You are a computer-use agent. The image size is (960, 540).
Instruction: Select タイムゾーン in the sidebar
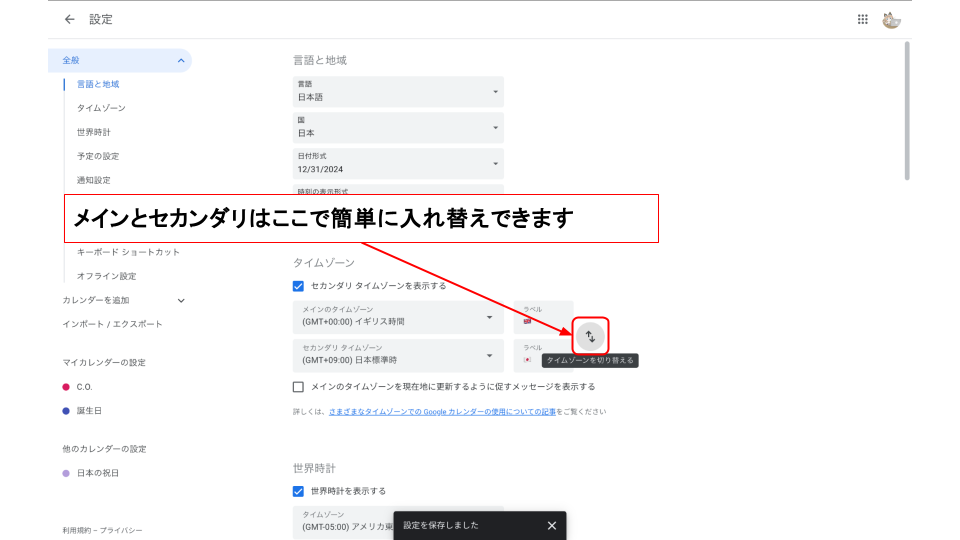101,108
